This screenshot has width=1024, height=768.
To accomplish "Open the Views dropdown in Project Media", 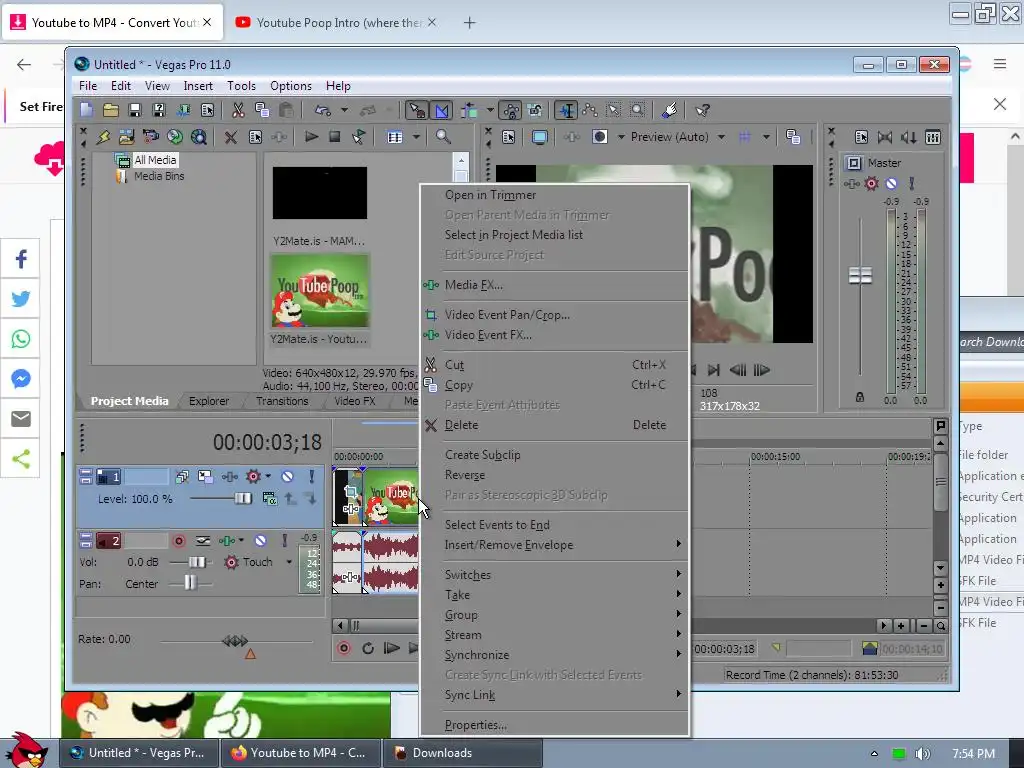I will 417,137.
